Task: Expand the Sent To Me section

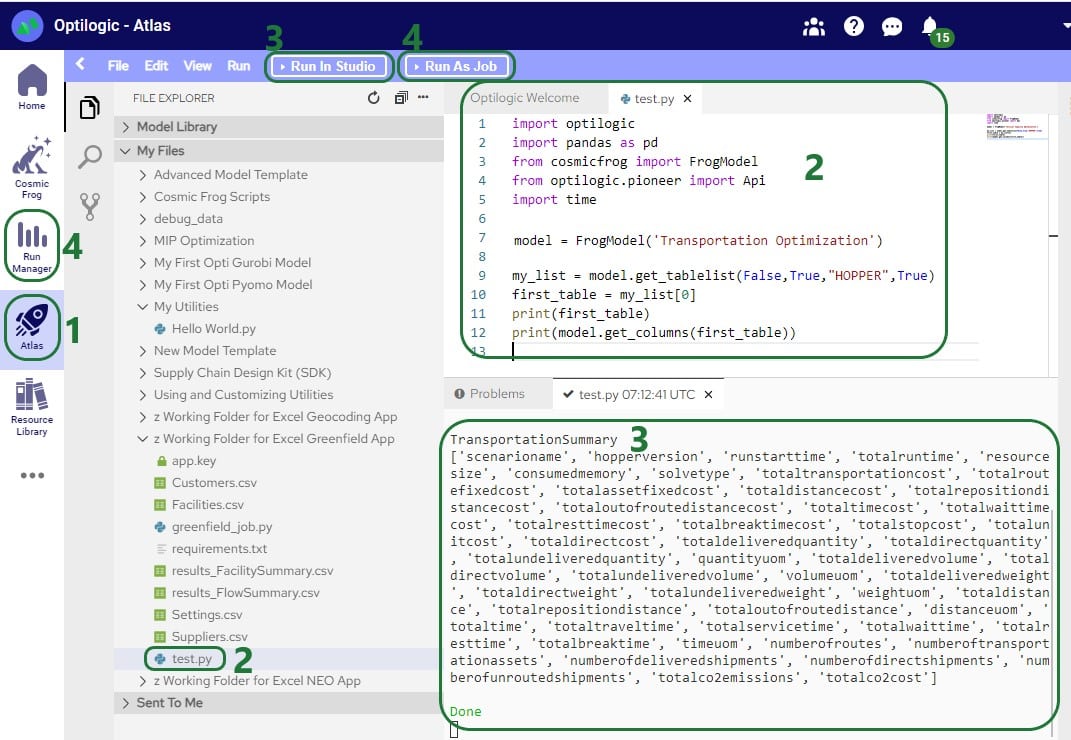Action: click(x=279, y=702)
